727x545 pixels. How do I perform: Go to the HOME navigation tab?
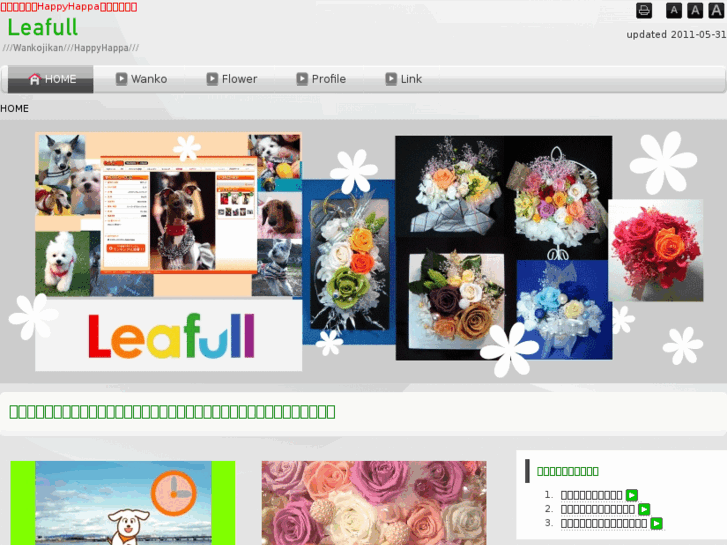click(51, 79)
